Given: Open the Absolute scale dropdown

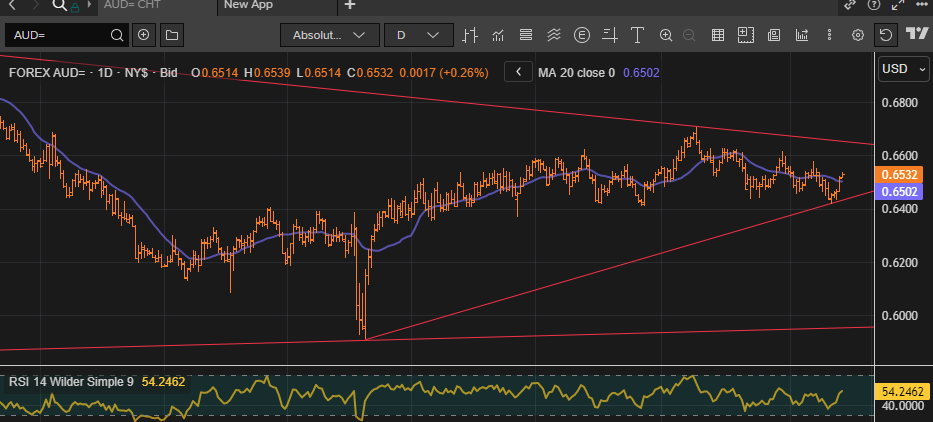Looking at the screenshot, I should pyautogui.click(x=329, y=36).
